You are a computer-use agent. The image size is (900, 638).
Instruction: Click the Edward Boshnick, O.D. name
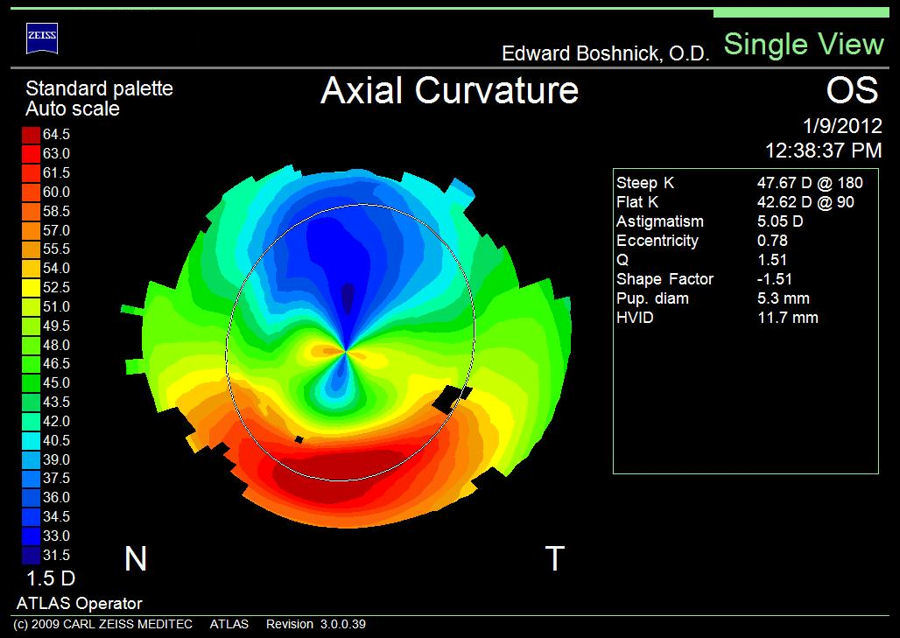pyautogui.click(x=603, y=53)
